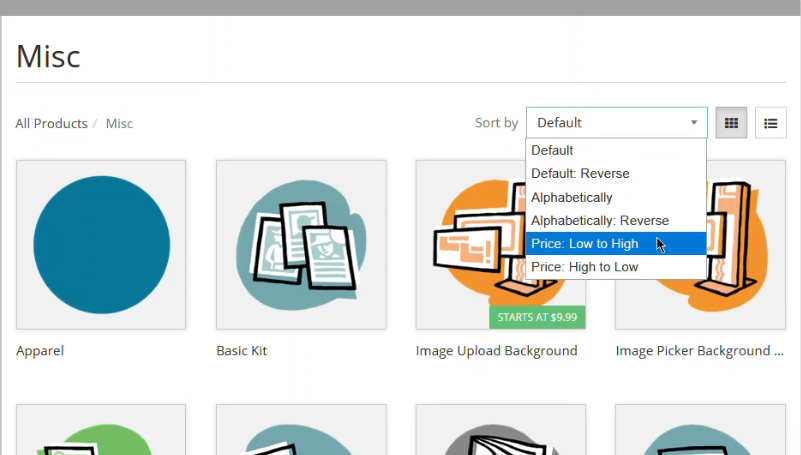Select Default: Reverse sorting
801x455 pixels.
pos(616,174)
